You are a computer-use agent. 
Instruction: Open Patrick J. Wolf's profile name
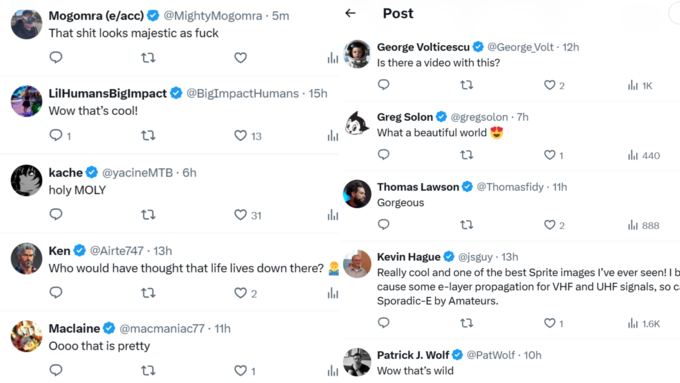tap(413, 355)
